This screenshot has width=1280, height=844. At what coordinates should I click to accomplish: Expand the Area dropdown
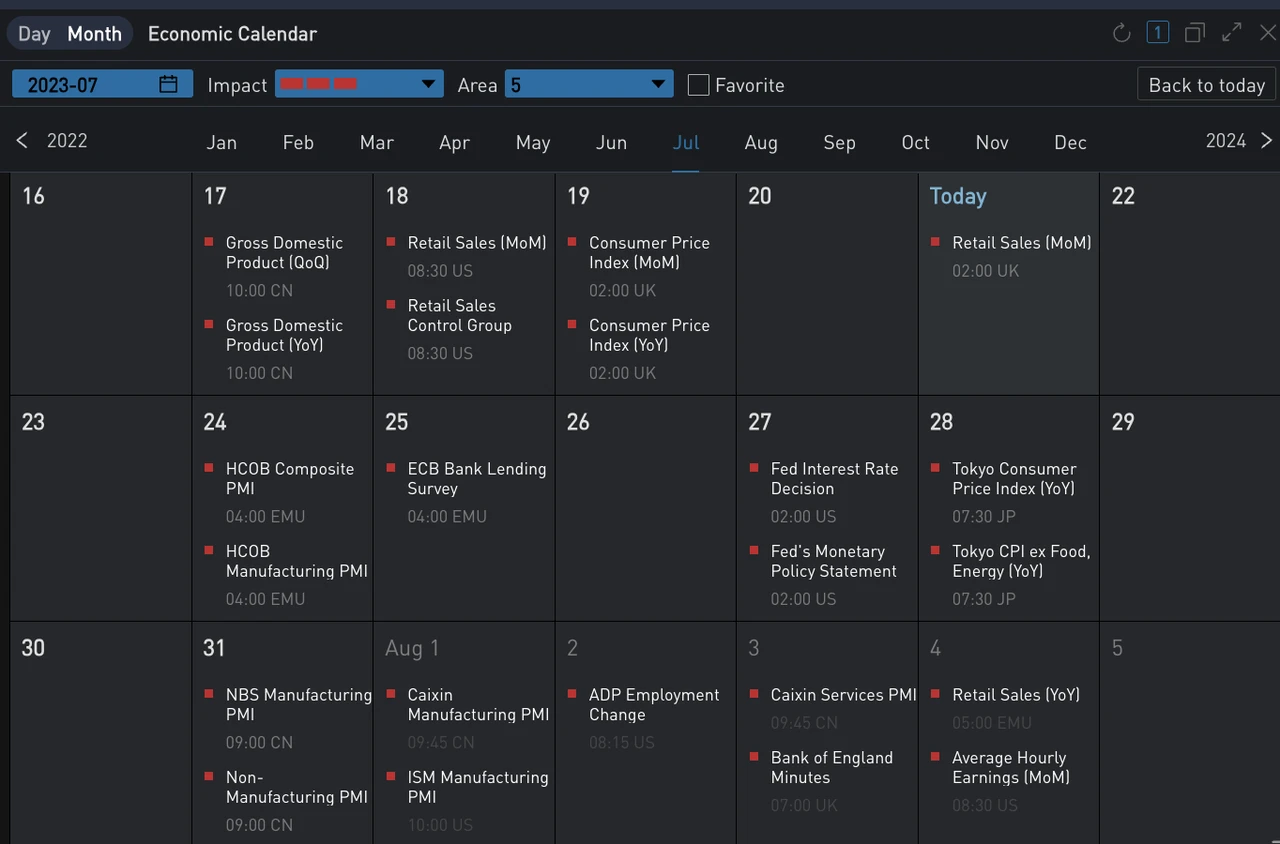tap(589, 84)
